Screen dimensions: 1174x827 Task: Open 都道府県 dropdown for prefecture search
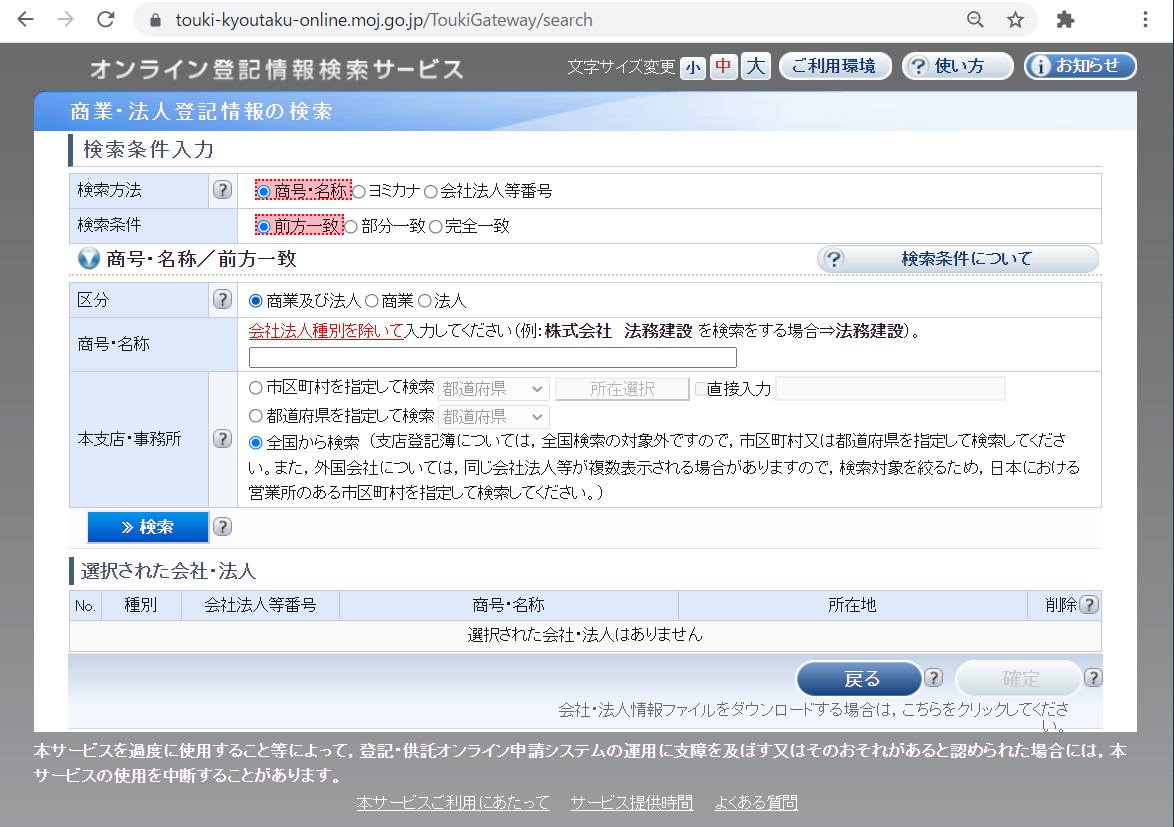pos(493,416)
